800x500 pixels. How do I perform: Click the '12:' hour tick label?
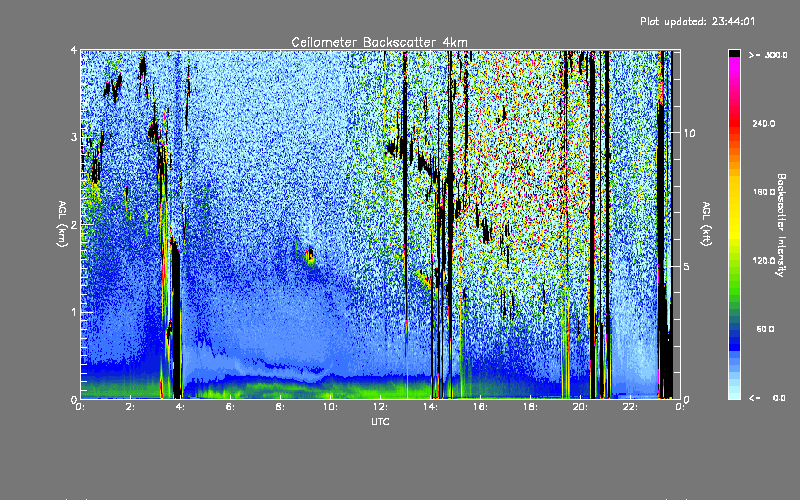tap(380, 407)
